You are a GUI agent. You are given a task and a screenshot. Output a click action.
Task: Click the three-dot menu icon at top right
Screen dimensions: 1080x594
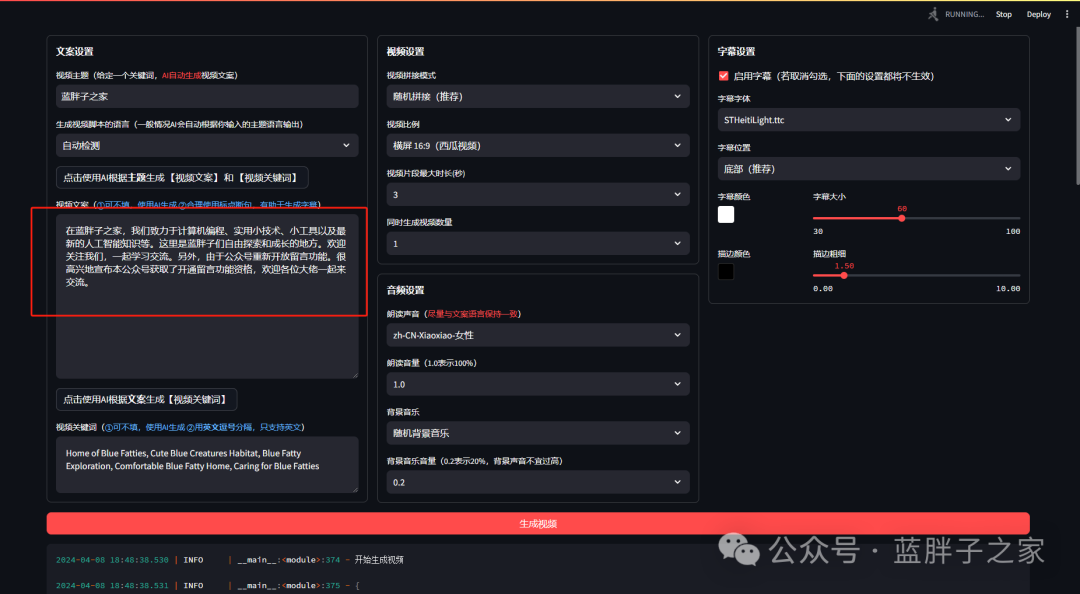pos(1067,14)
